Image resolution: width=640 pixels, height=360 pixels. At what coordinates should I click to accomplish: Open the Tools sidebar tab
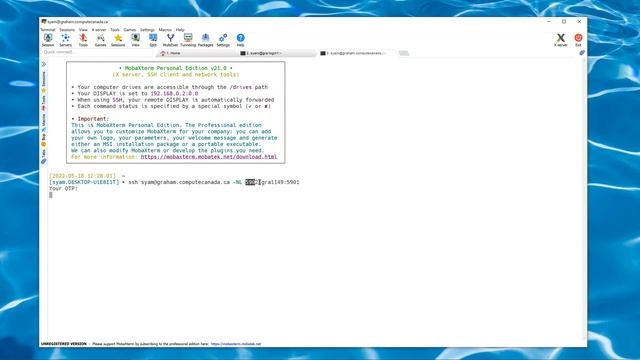tap(44, 103)
